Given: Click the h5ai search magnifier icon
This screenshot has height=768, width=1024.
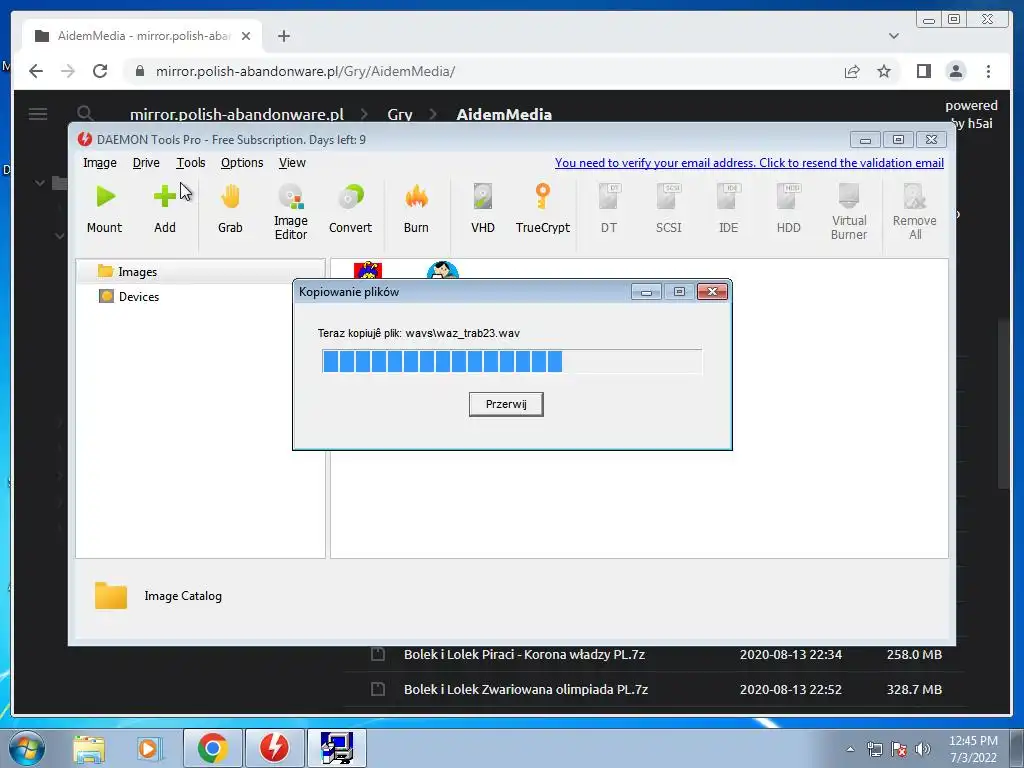Looking at the screenshot, I should (85, 114).
